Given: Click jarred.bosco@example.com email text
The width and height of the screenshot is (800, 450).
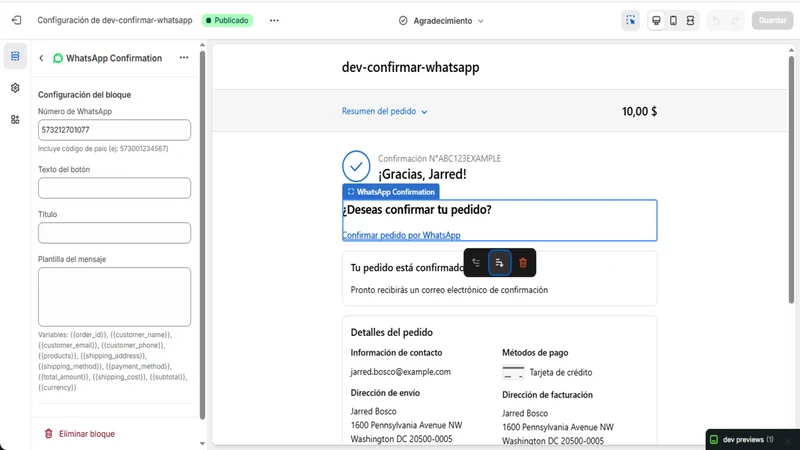Looking at the screenshot, I should (x=401, y=372).
